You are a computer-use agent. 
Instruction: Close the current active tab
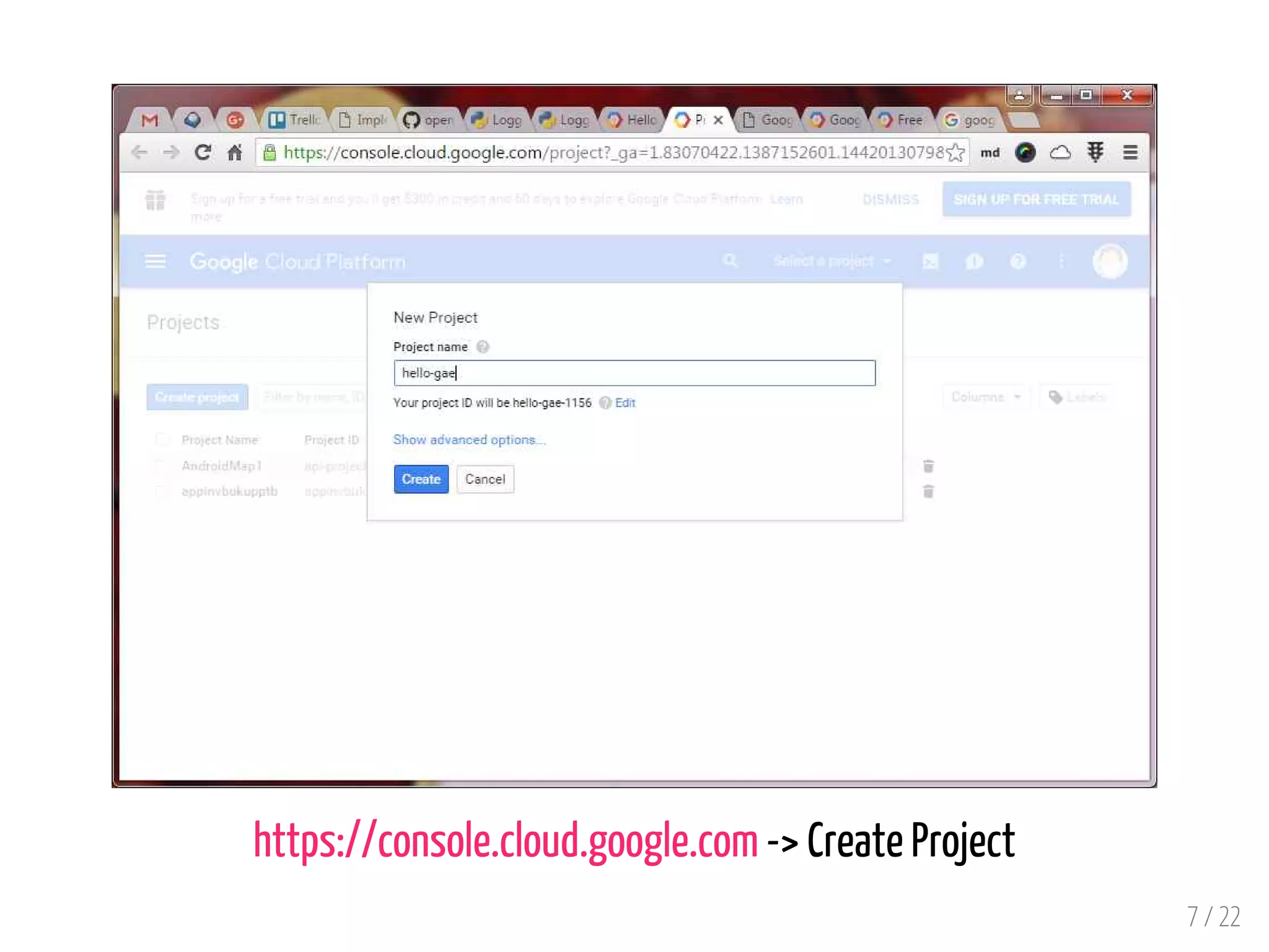click(x=718, y=120)
